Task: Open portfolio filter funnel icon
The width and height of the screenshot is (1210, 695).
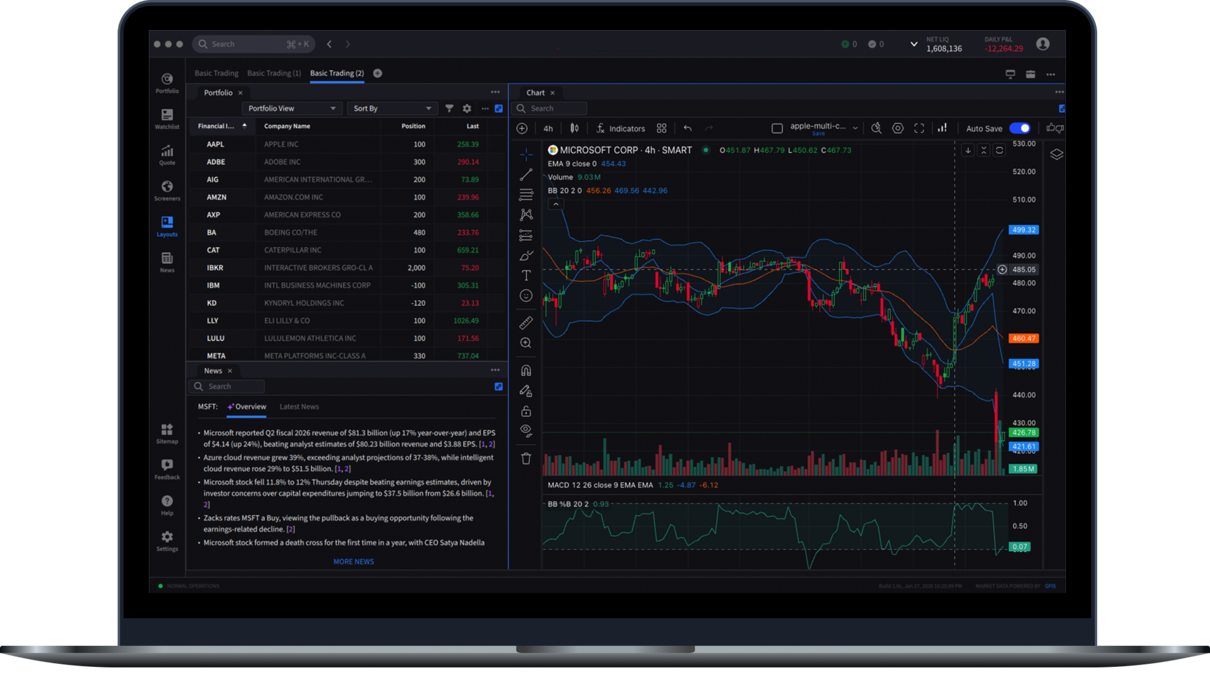Action: pos(449,108)
